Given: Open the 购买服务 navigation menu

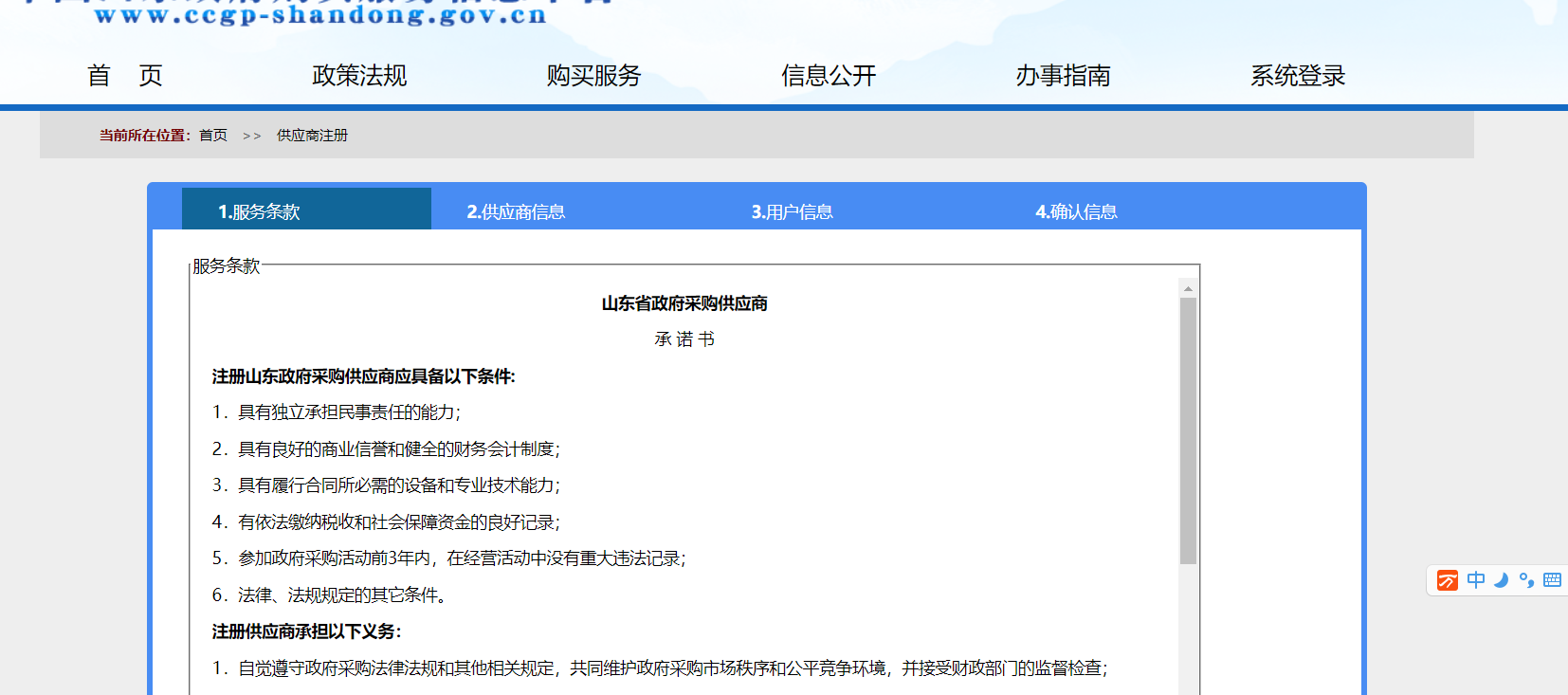Looking at the screenshot, I should click(x=593, y=76).
